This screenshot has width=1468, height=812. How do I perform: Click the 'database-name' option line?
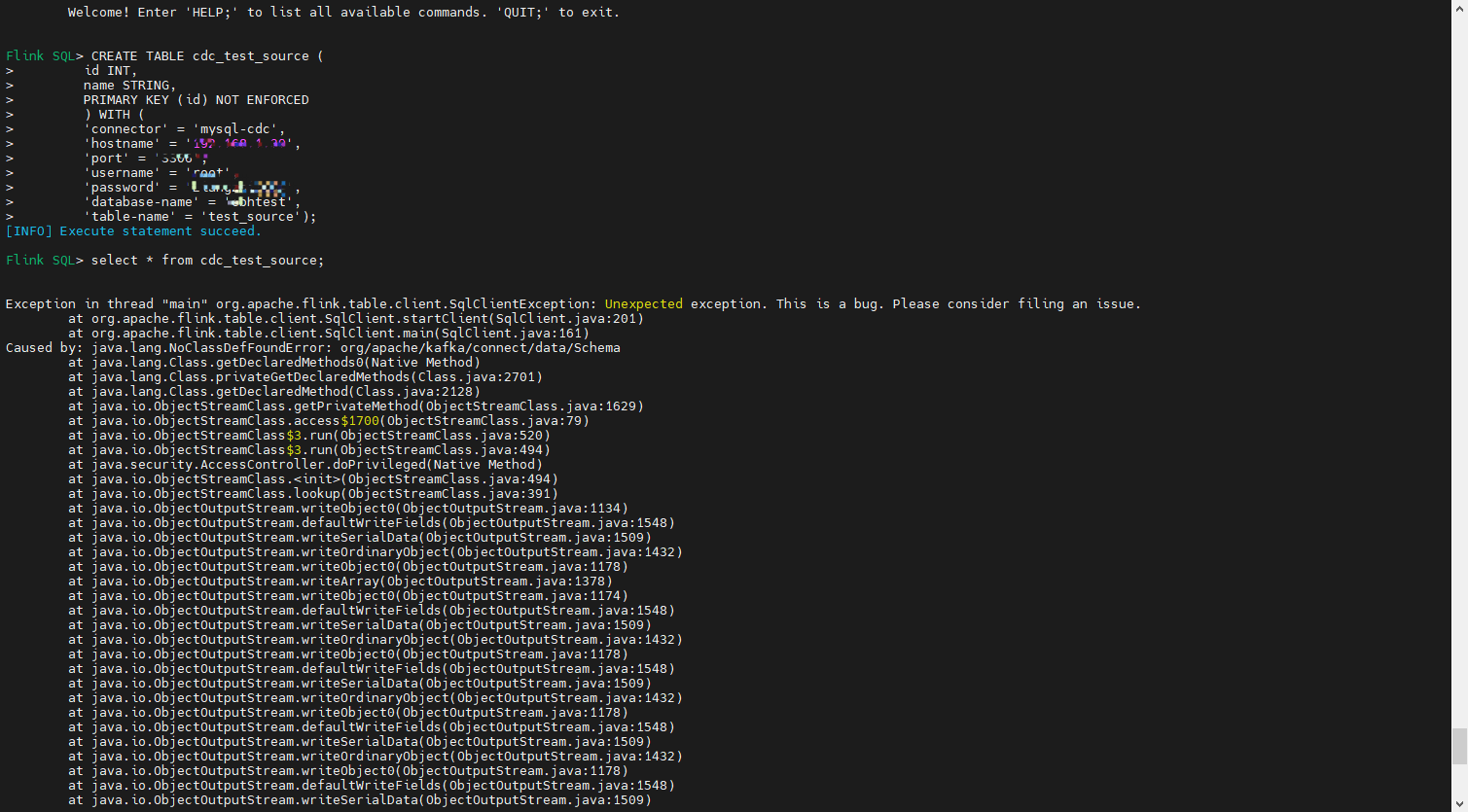[193, 202]
